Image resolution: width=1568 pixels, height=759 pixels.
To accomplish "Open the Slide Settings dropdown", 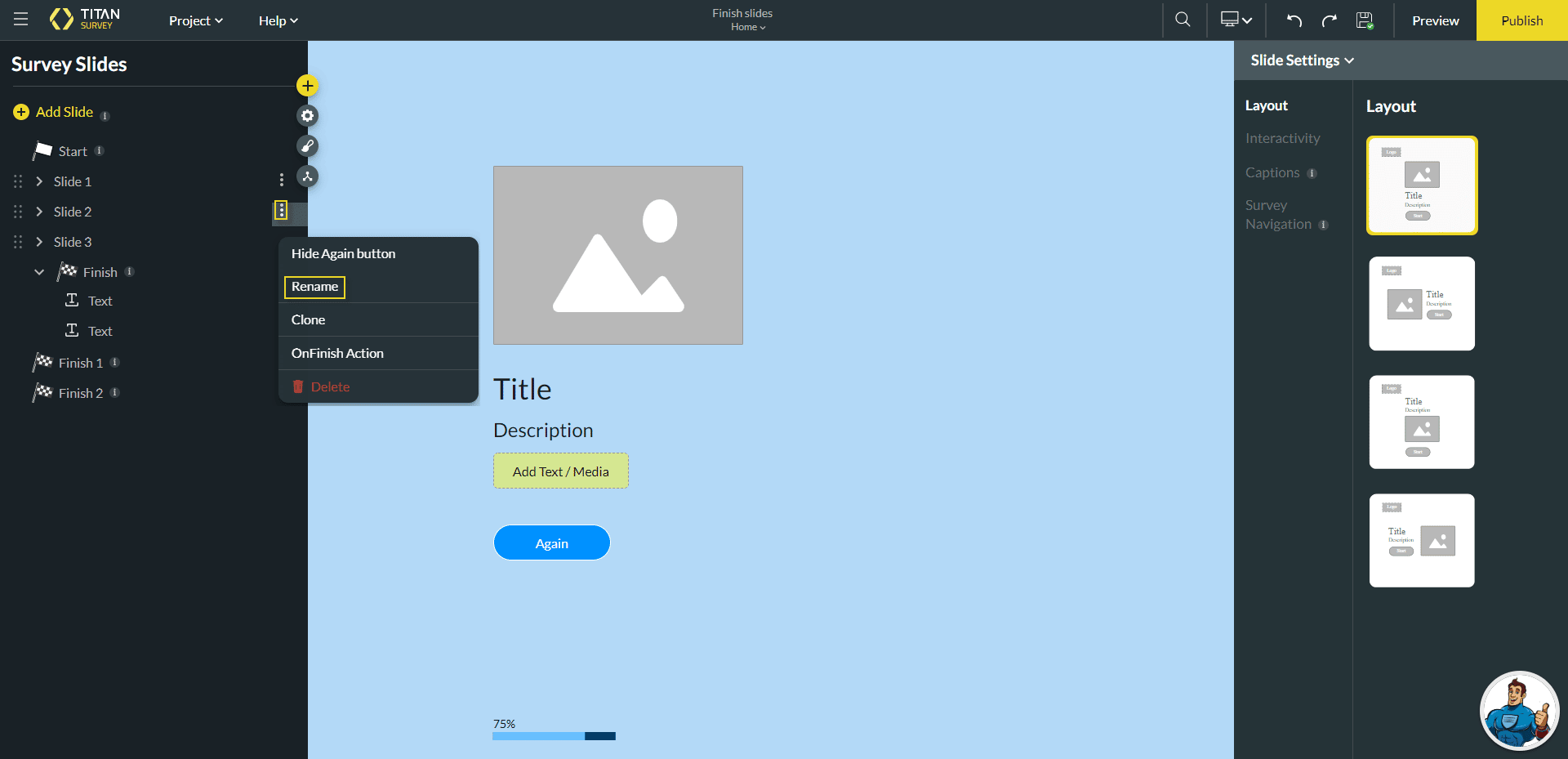I will point(1300,60).
